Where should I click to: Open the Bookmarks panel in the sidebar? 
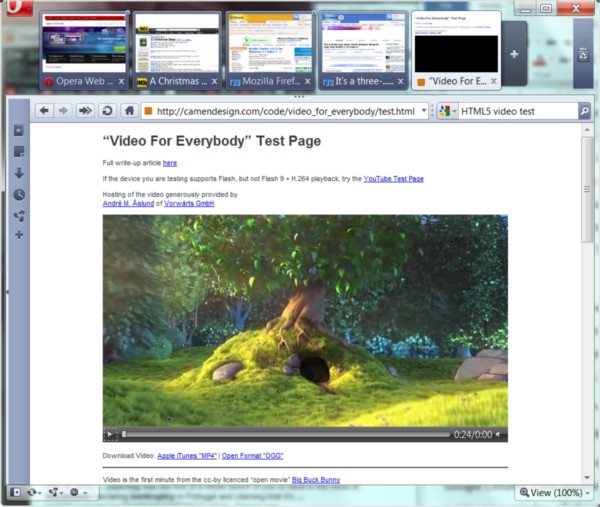click(19, 130)
